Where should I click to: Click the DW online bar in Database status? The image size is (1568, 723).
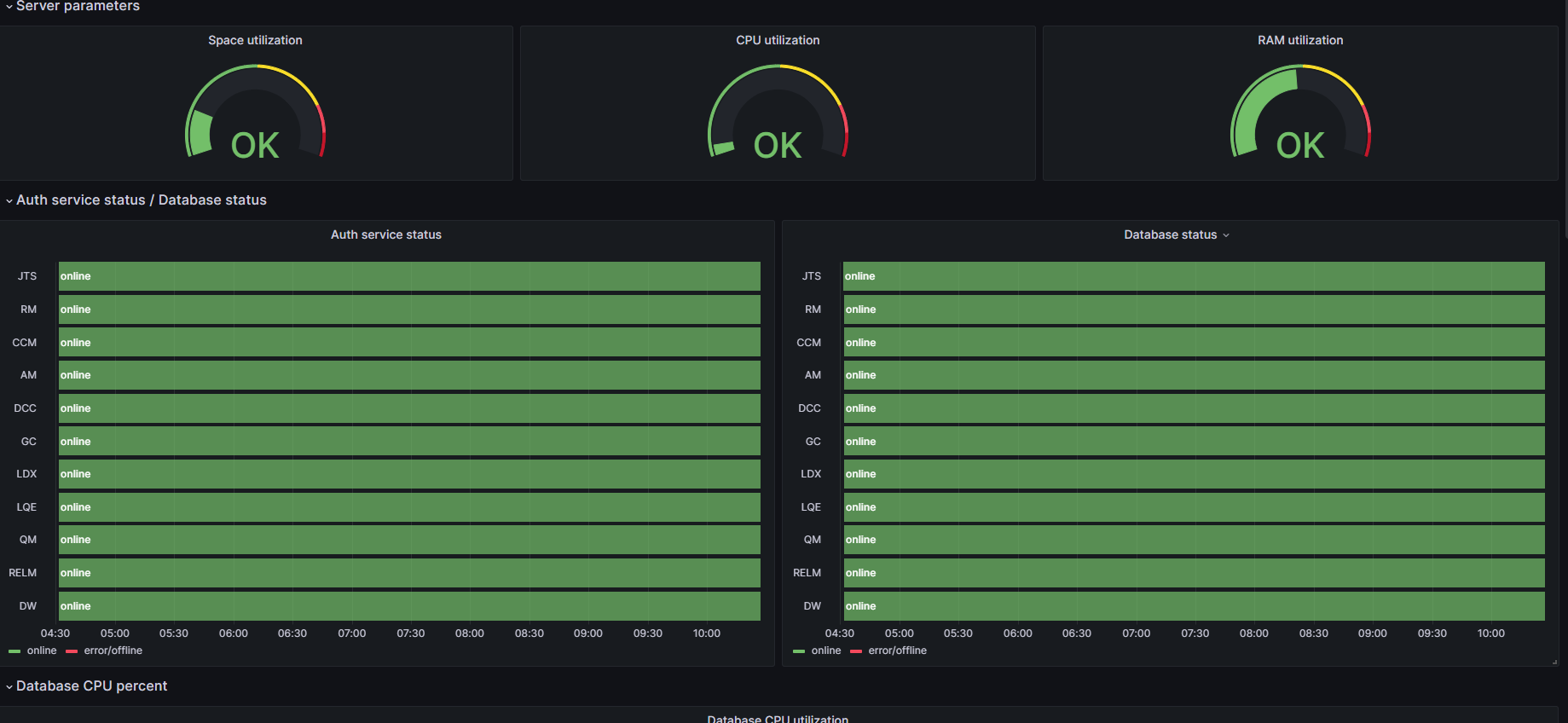click(x=1194, y=606)
